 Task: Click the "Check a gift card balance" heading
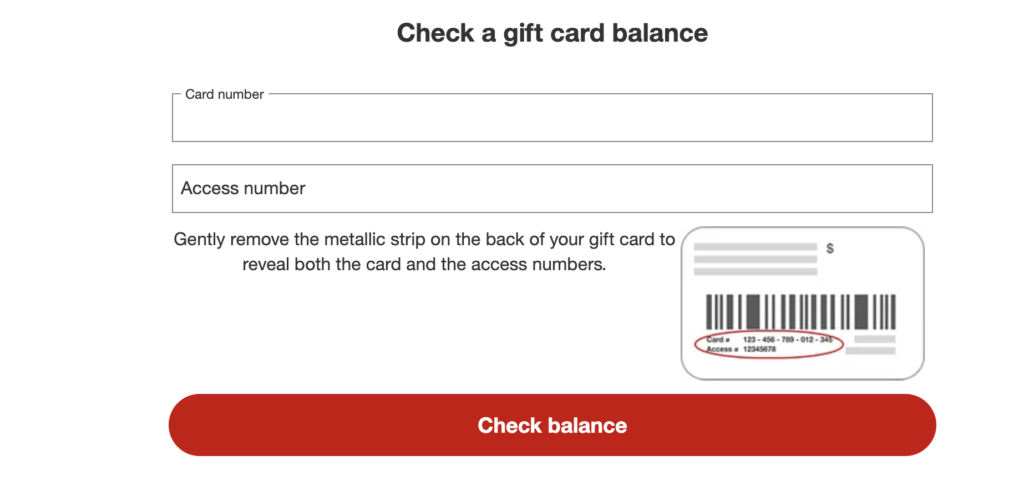tap(552, 32)
